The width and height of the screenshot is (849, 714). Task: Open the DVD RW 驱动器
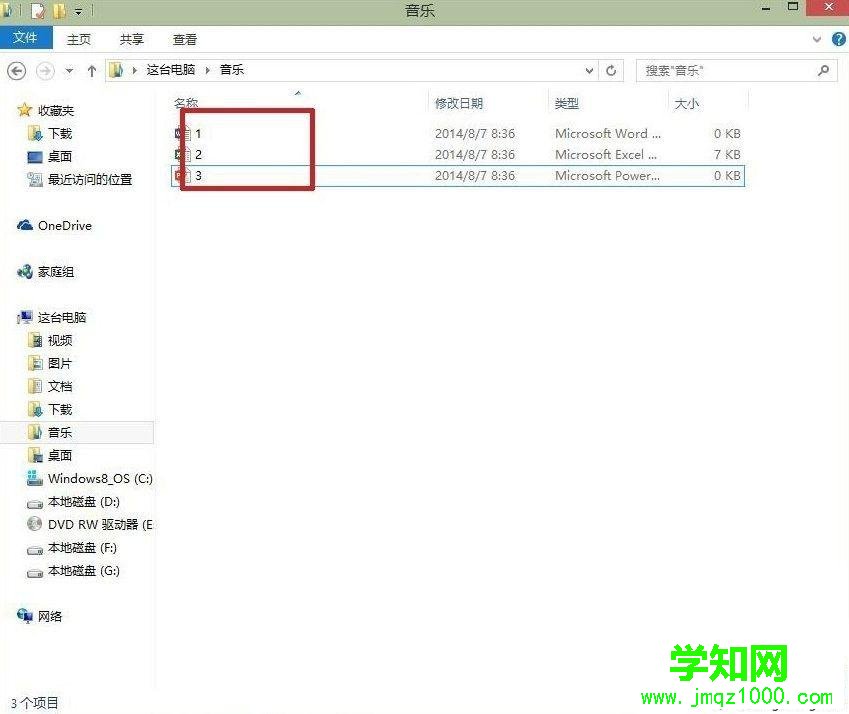(x=100, y=525)
